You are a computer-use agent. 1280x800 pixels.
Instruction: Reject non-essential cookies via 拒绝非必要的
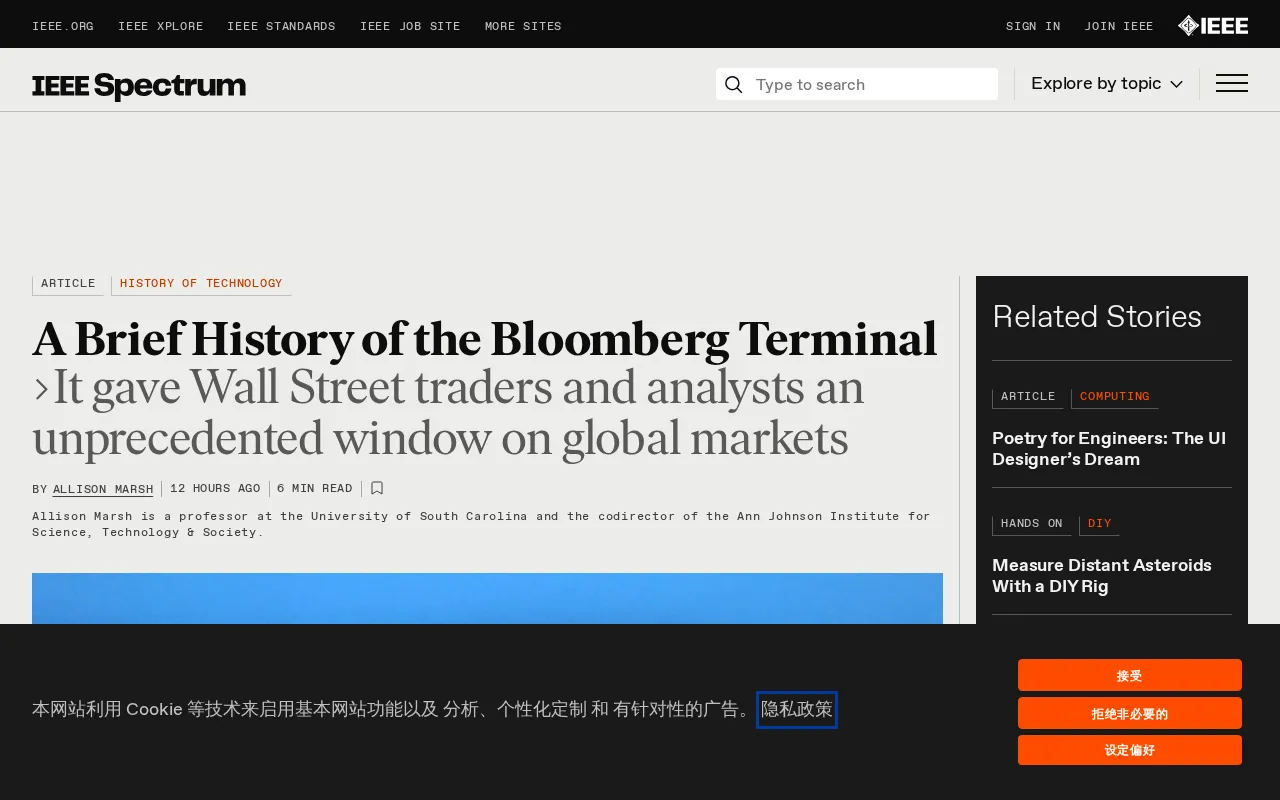click(x=1130, y=713)
